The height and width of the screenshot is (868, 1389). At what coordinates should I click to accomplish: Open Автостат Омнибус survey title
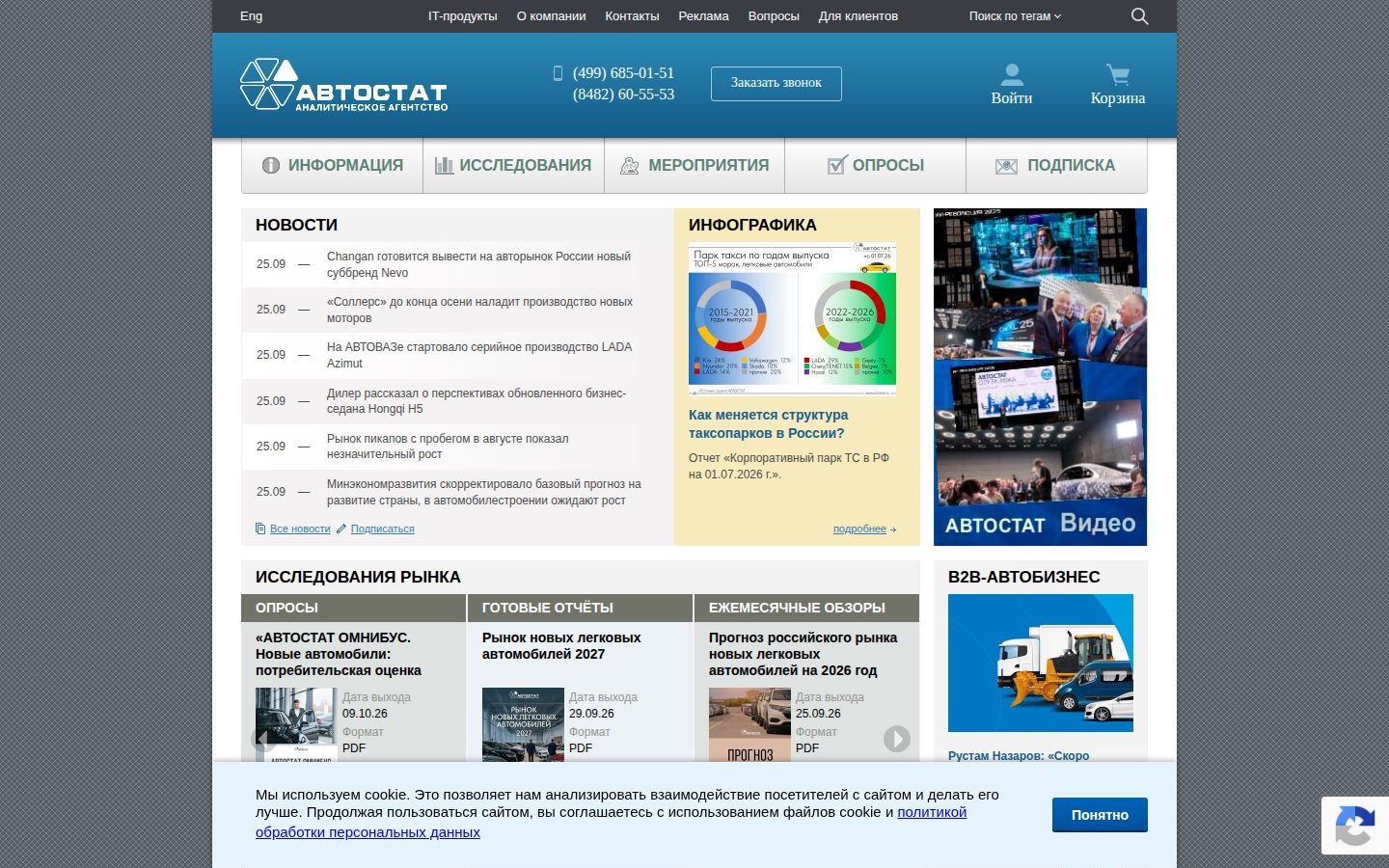pyautogui.click(x=339, y=654)
